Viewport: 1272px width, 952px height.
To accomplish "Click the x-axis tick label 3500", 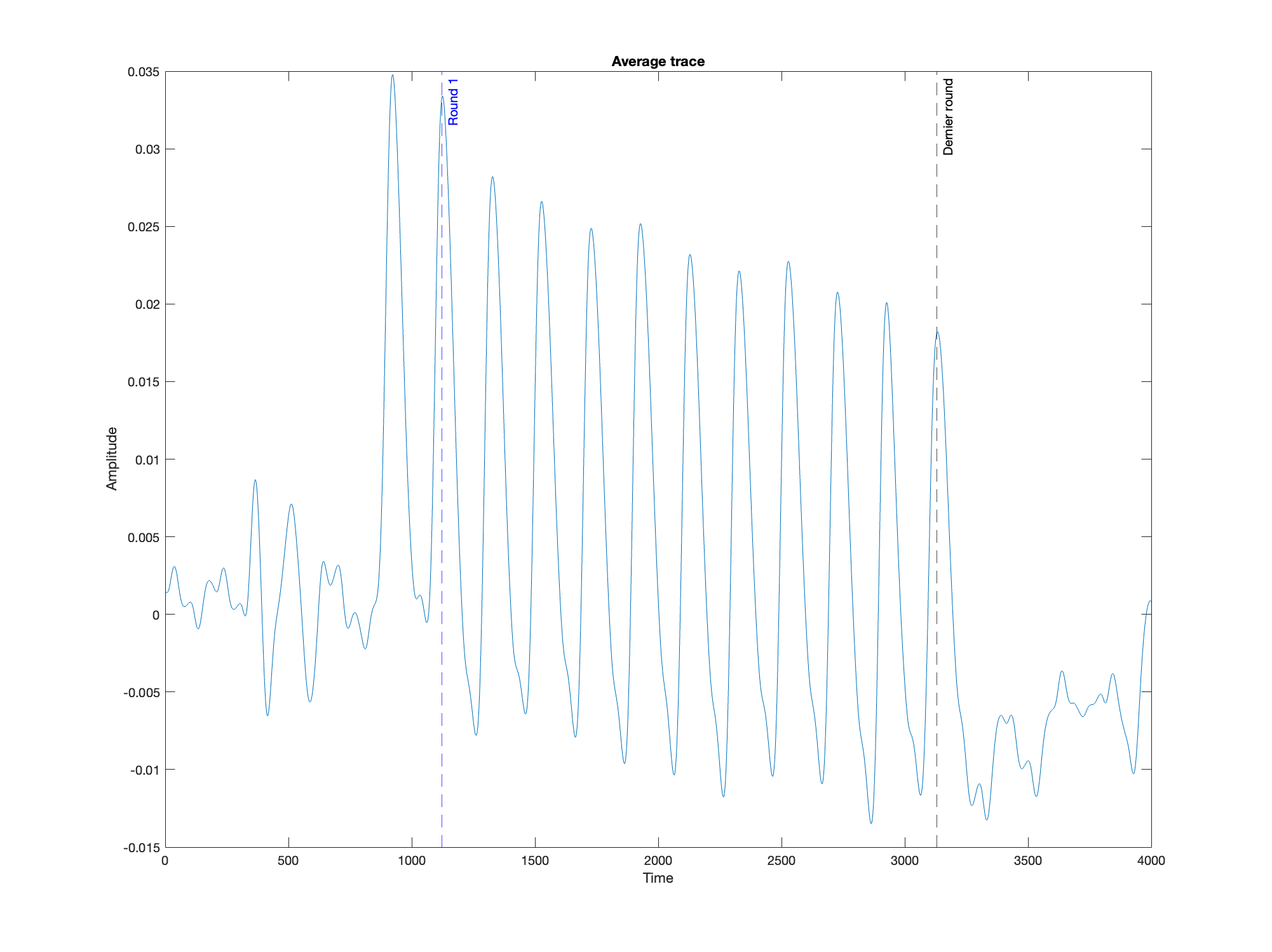I will point(1027,860).
